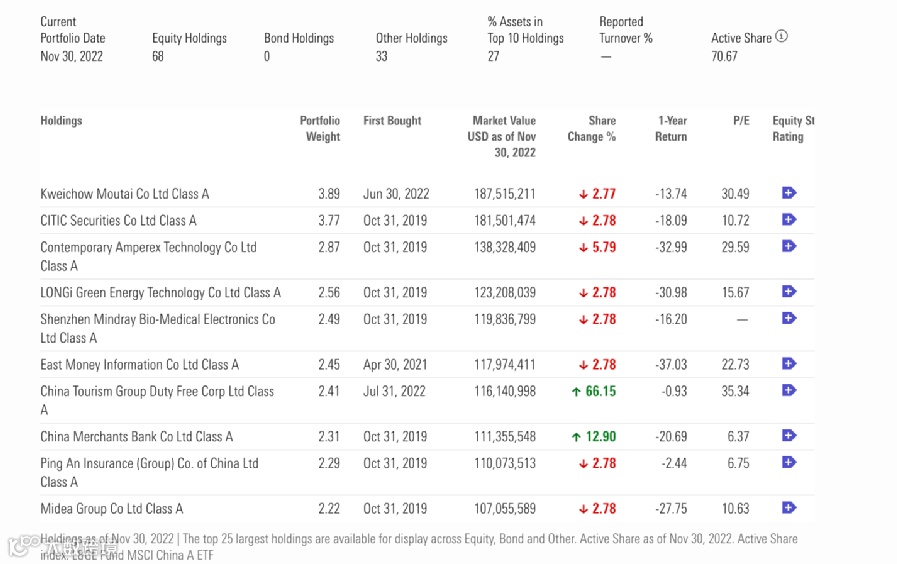Click China Tourism Group rating arrow icon
897x564 pixels.
point(788,390)
